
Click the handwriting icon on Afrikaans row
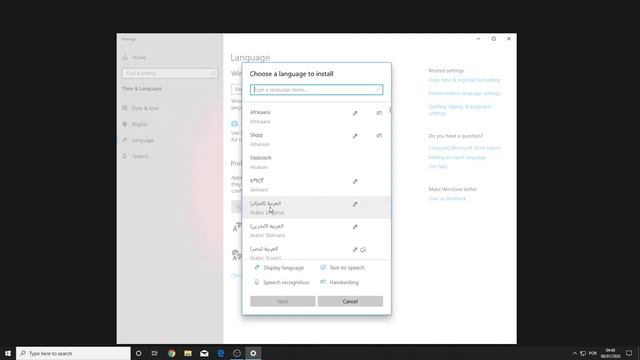(x=379, y=113)
